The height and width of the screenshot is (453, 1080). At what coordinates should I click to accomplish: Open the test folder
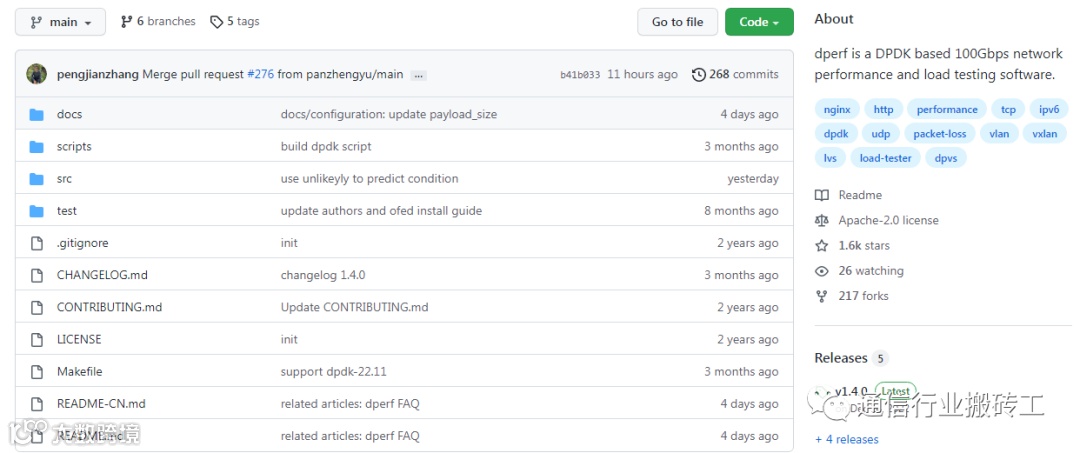point(67,211)
